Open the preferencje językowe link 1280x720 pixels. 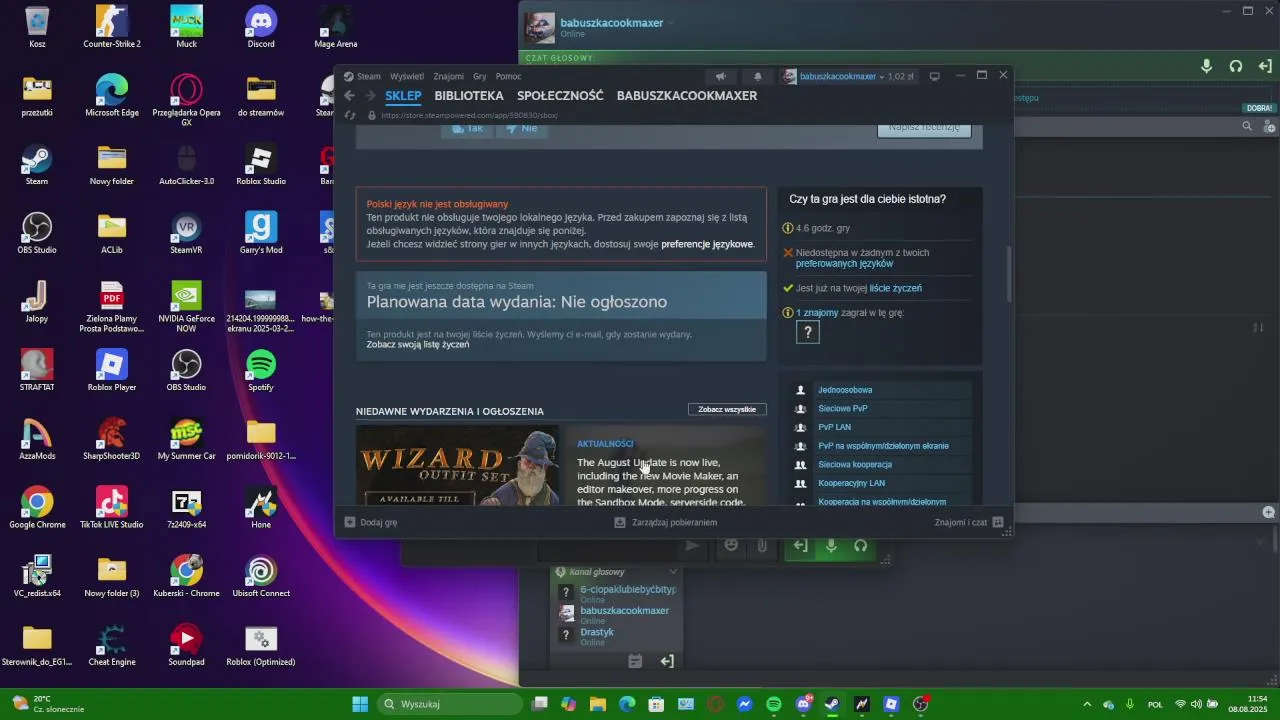coord(707,244)
